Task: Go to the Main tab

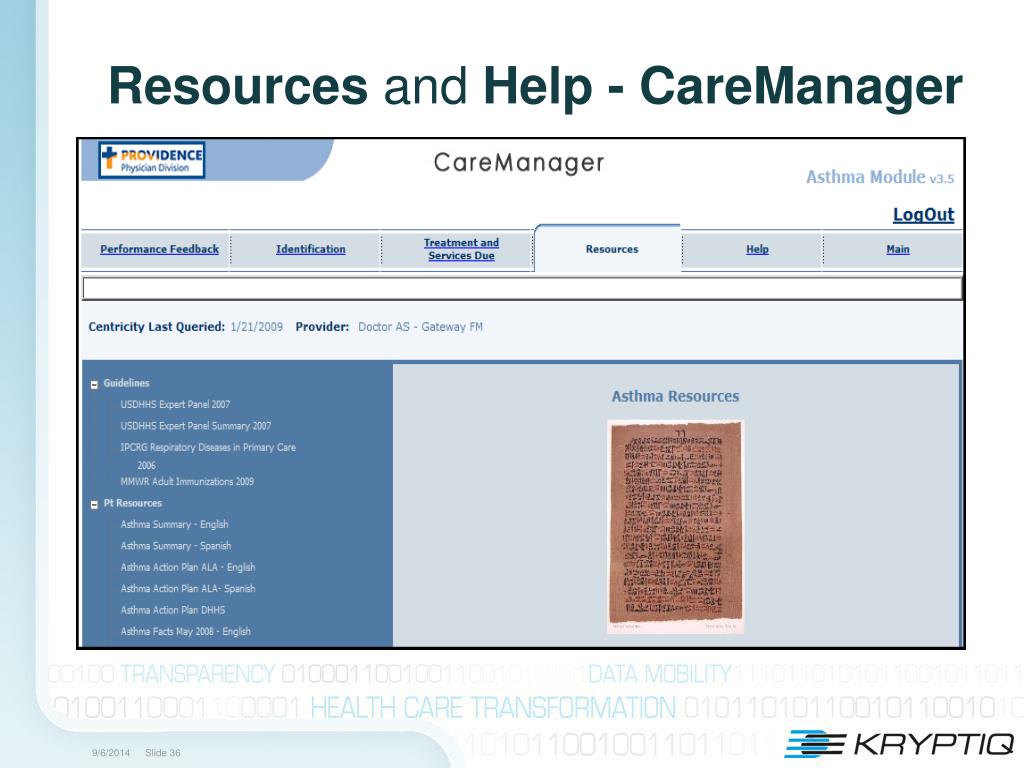Action: pos(897,249)
